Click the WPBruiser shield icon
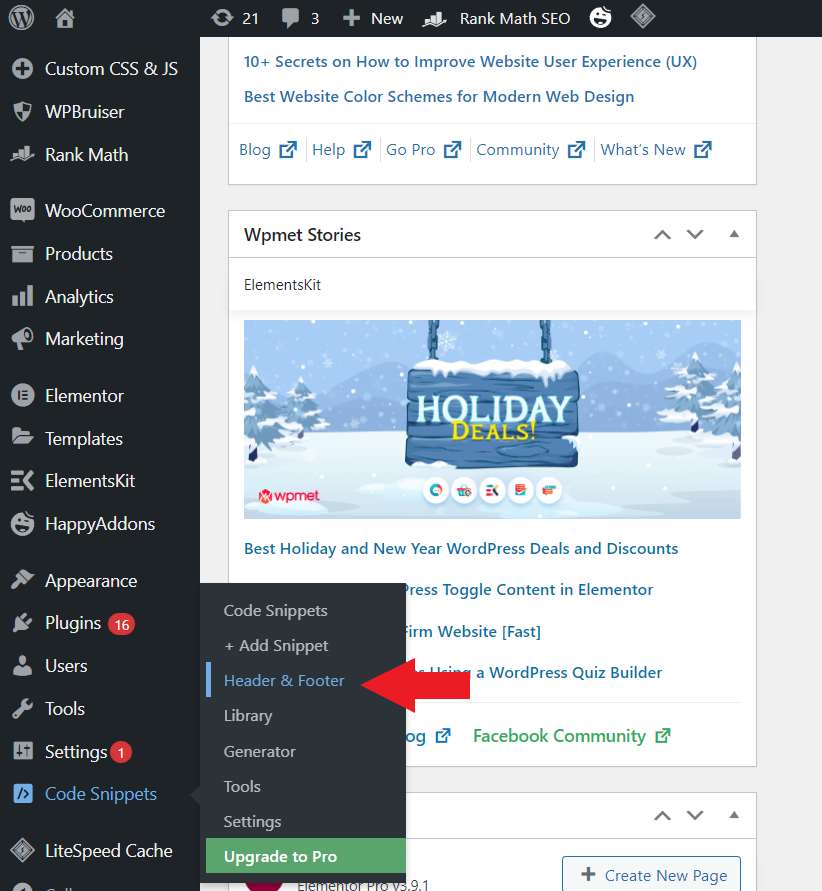The height and width of the screenshot is (891, 822). coord(22,111)
